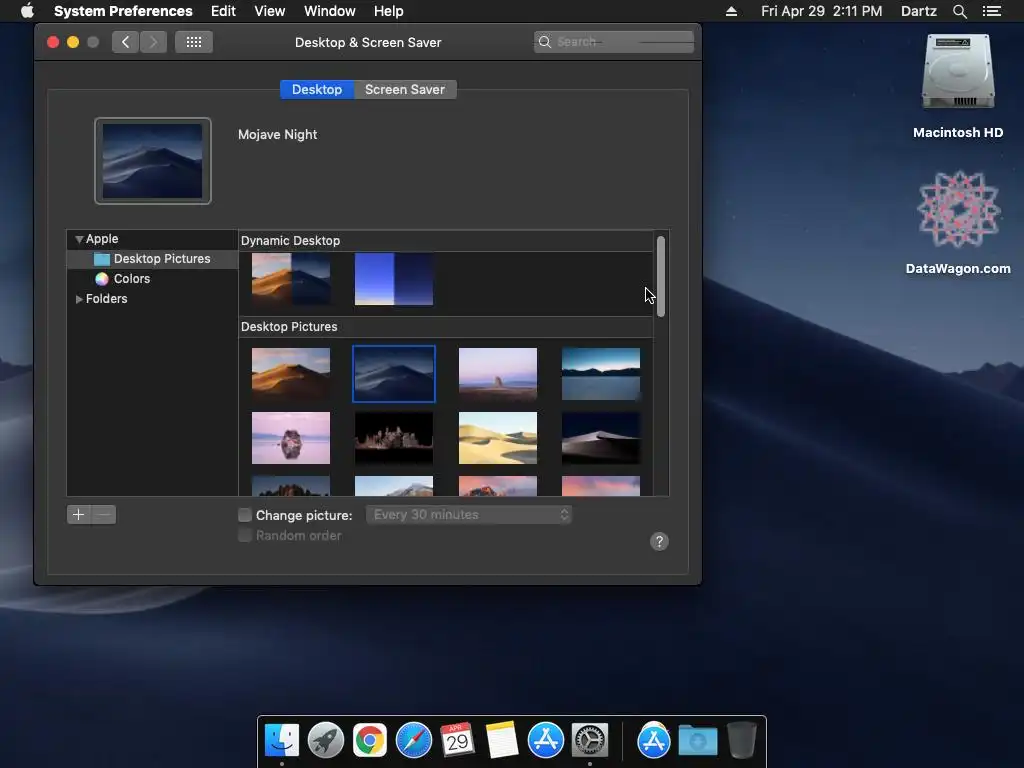Open System Preferences gear in Dock
The width and height of the screenshot is (1024, 768).
click(590, 741)
